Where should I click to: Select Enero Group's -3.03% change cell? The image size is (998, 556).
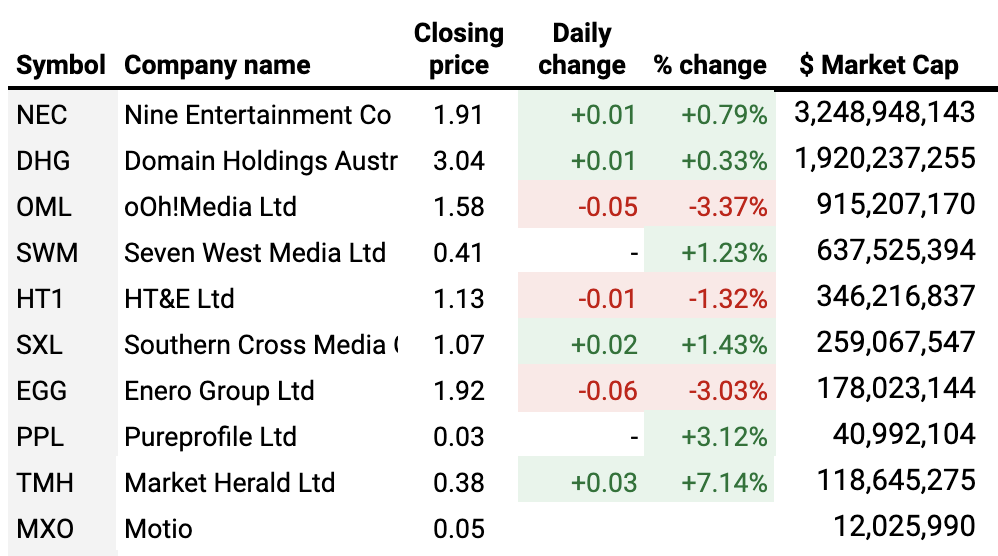726,391
